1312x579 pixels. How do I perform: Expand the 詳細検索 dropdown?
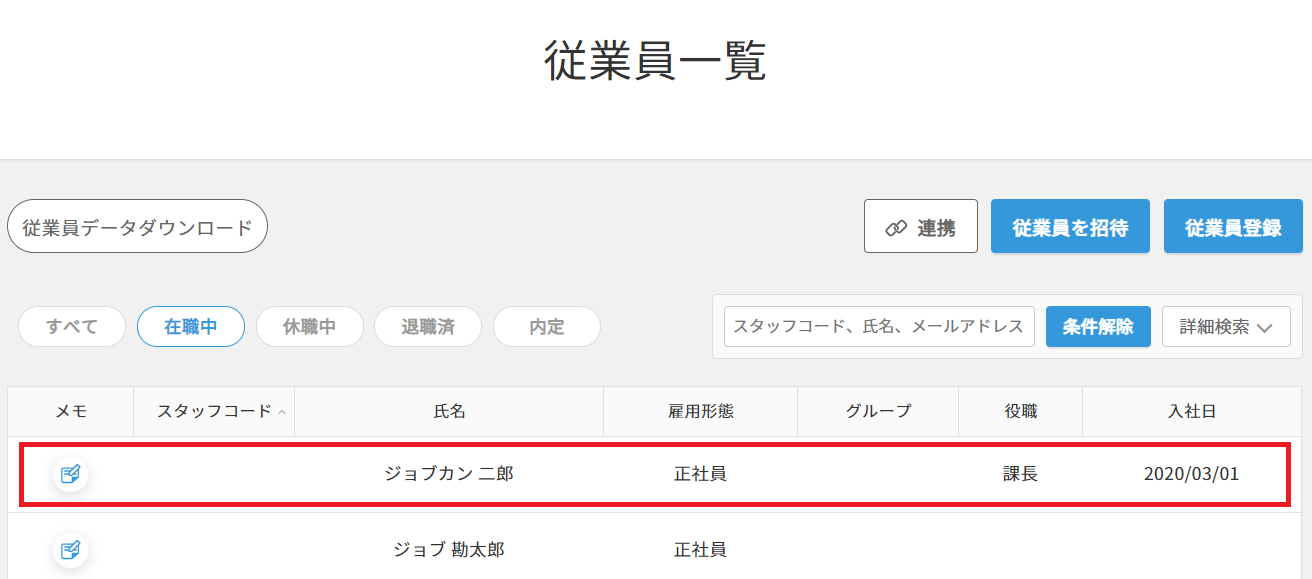(x=1226, y=326)
